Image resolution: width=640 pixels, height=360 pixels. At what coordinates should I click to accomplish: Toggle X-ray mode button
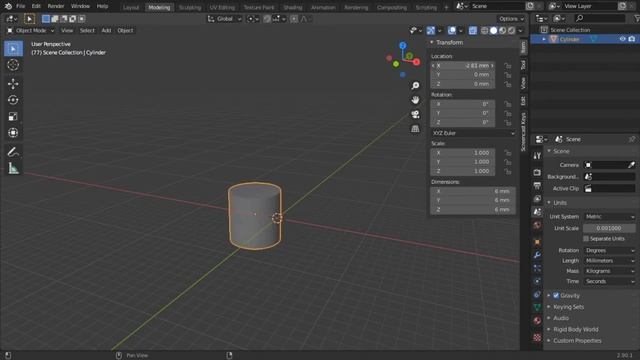coord(473,30)
